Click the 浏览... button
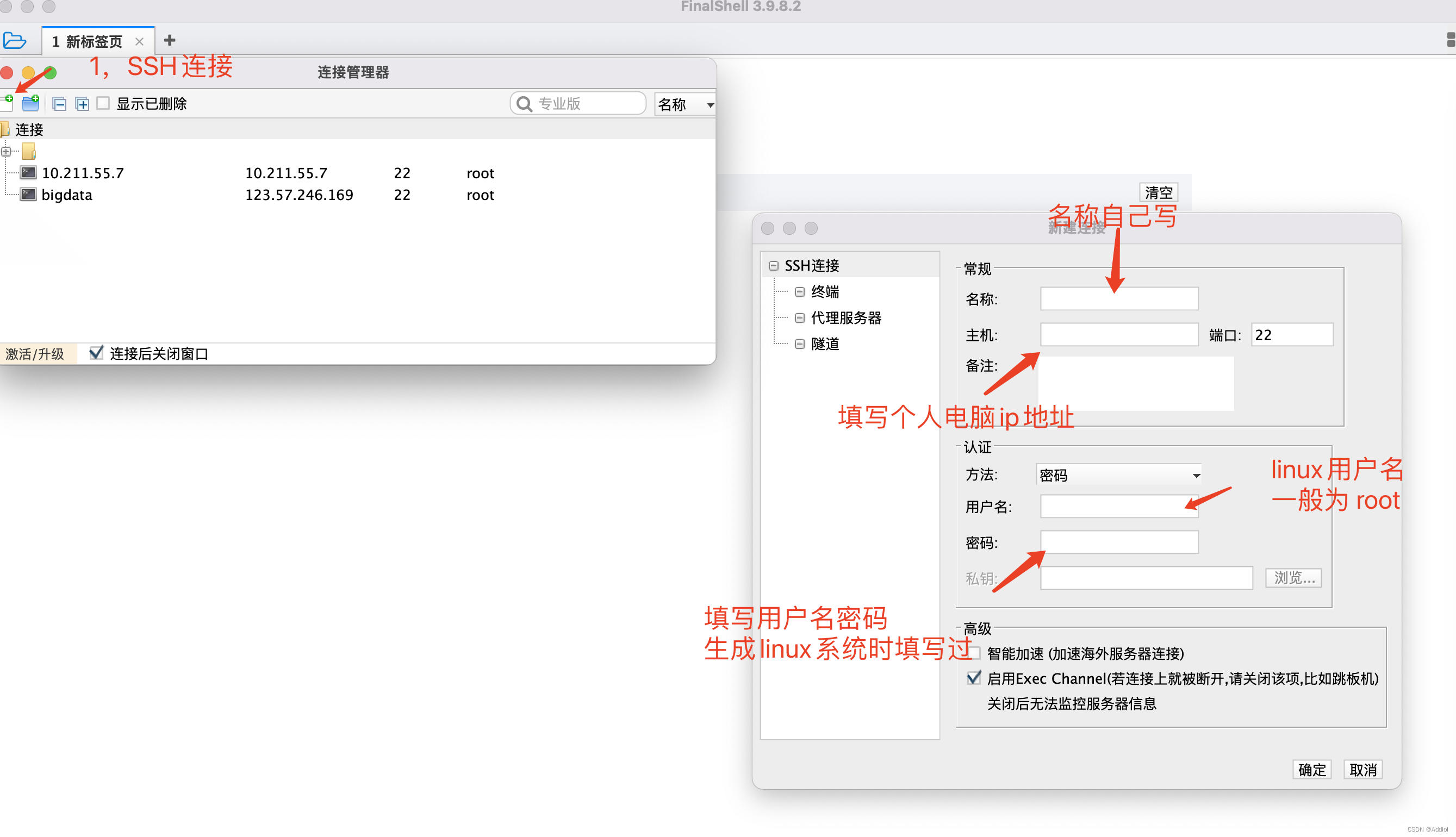This screenshot has width=1456, height=837. click(x=1293, y=578)
